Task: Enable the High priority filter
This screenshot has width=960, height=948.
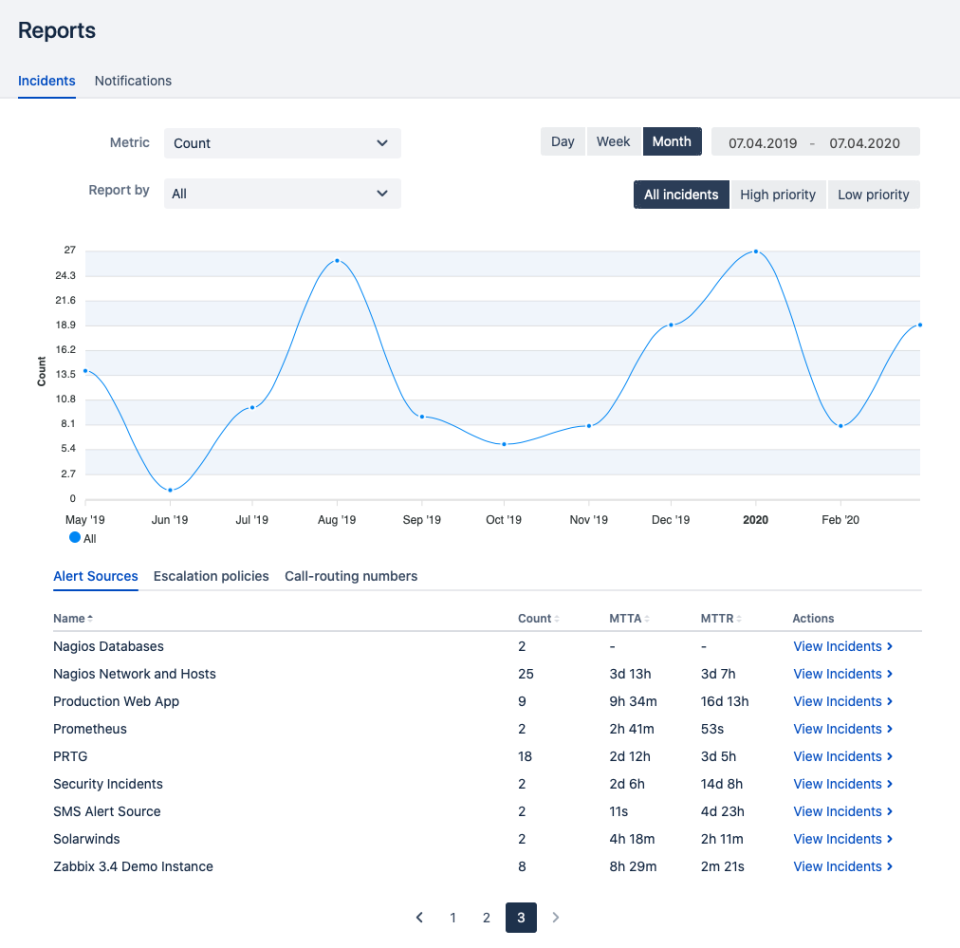Action: (x=778, y=194)
